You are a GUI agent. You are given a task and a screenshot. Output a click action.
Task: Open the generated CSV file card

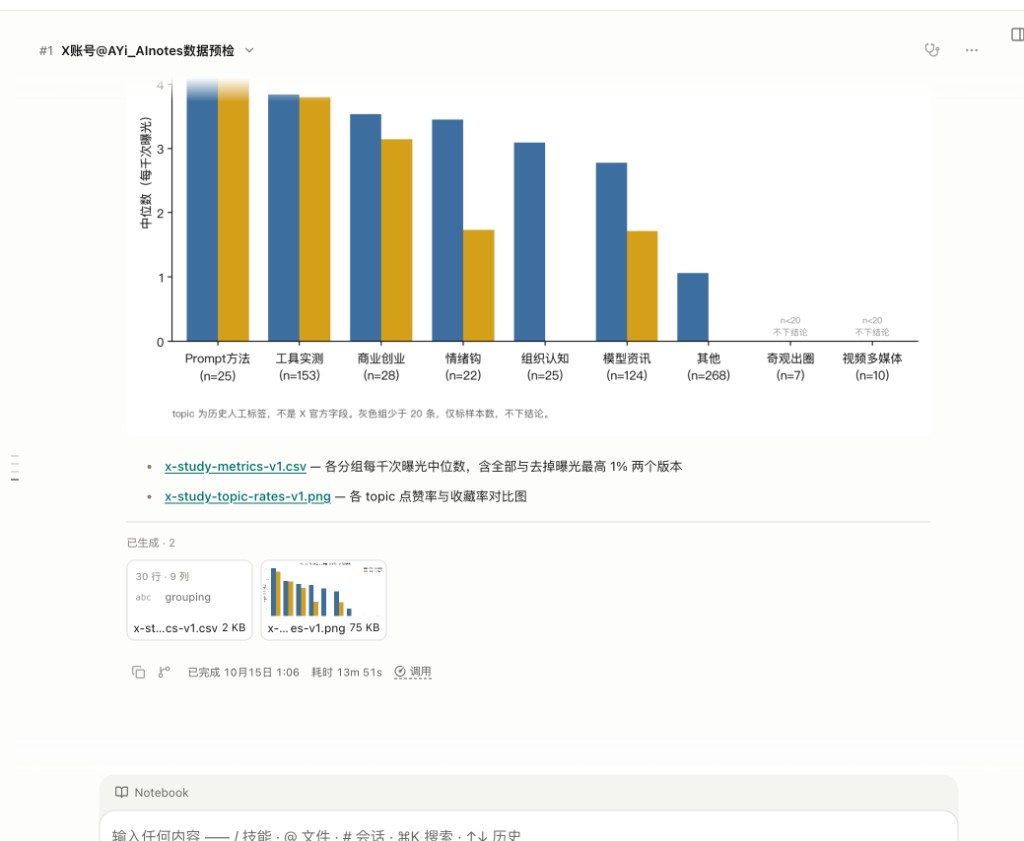tap(189, 600)
